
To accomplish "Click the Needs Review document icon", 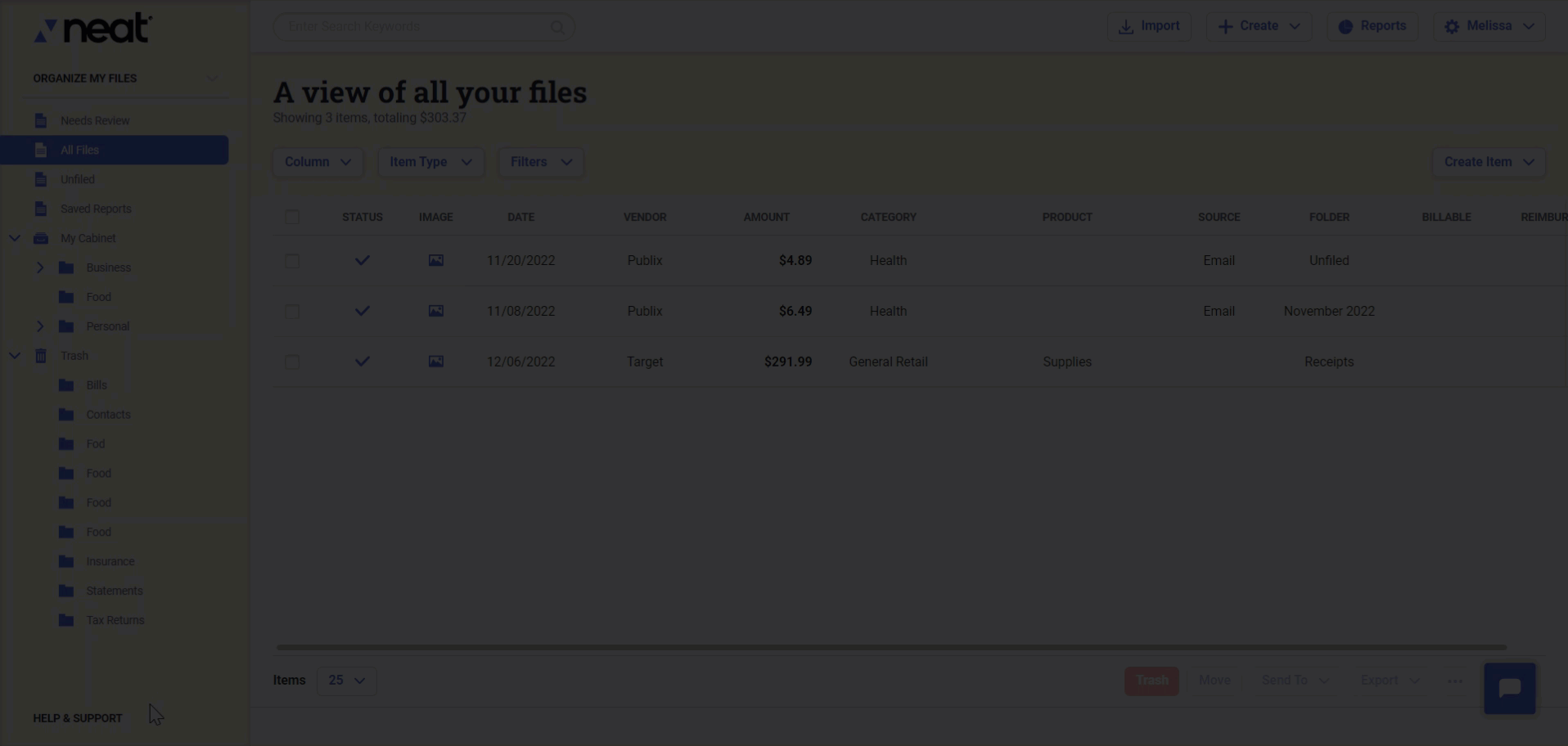I will (x=41, y=120).
